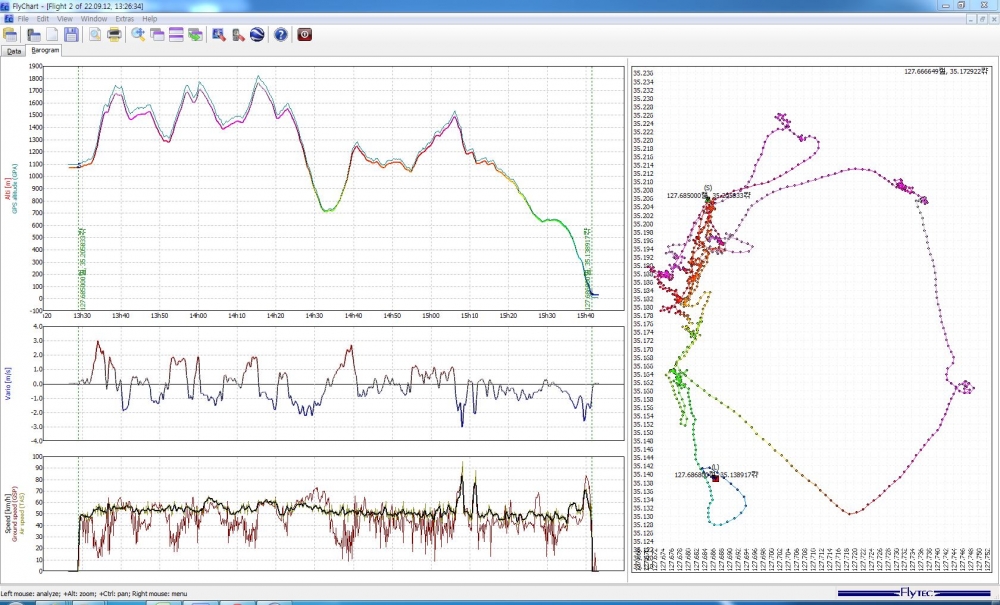
Task: Click the instrument-with-pencil toolbar icon
Action: (238, 34)
